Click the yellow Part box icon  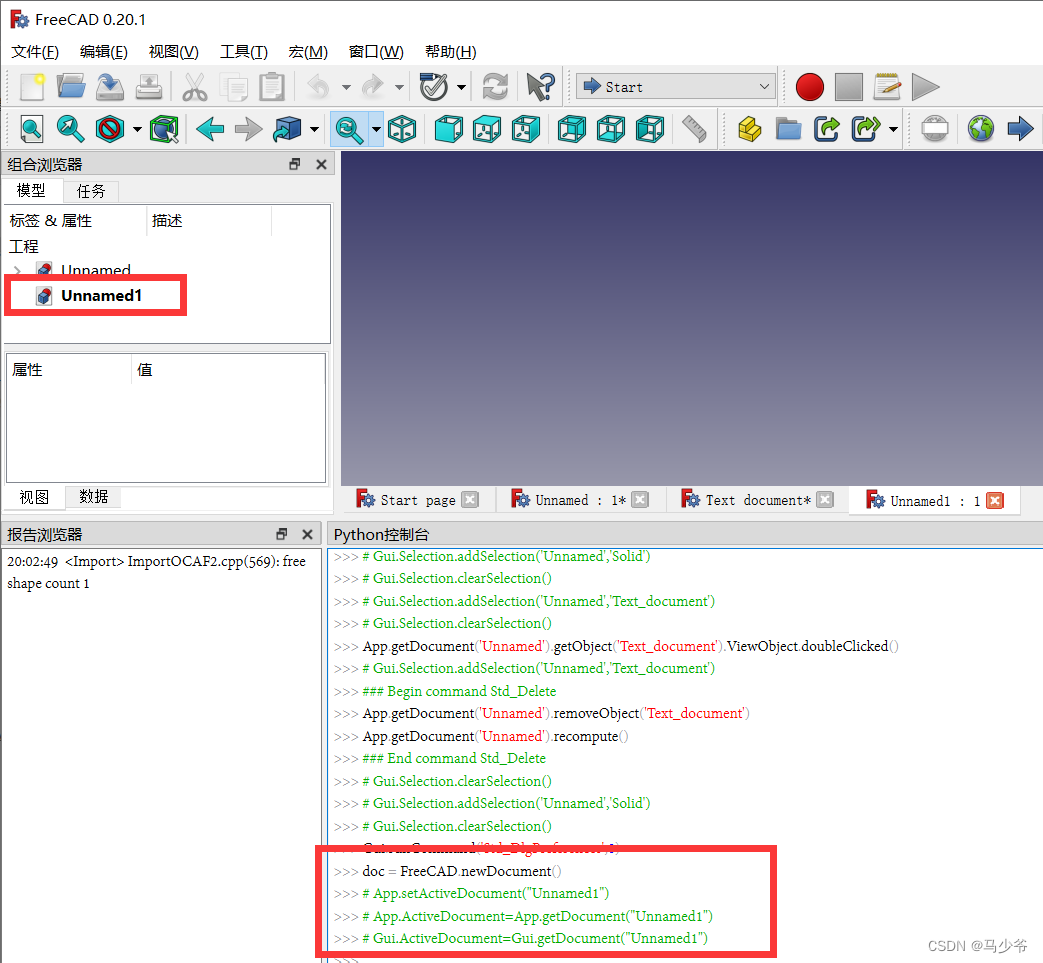[749, 129]
